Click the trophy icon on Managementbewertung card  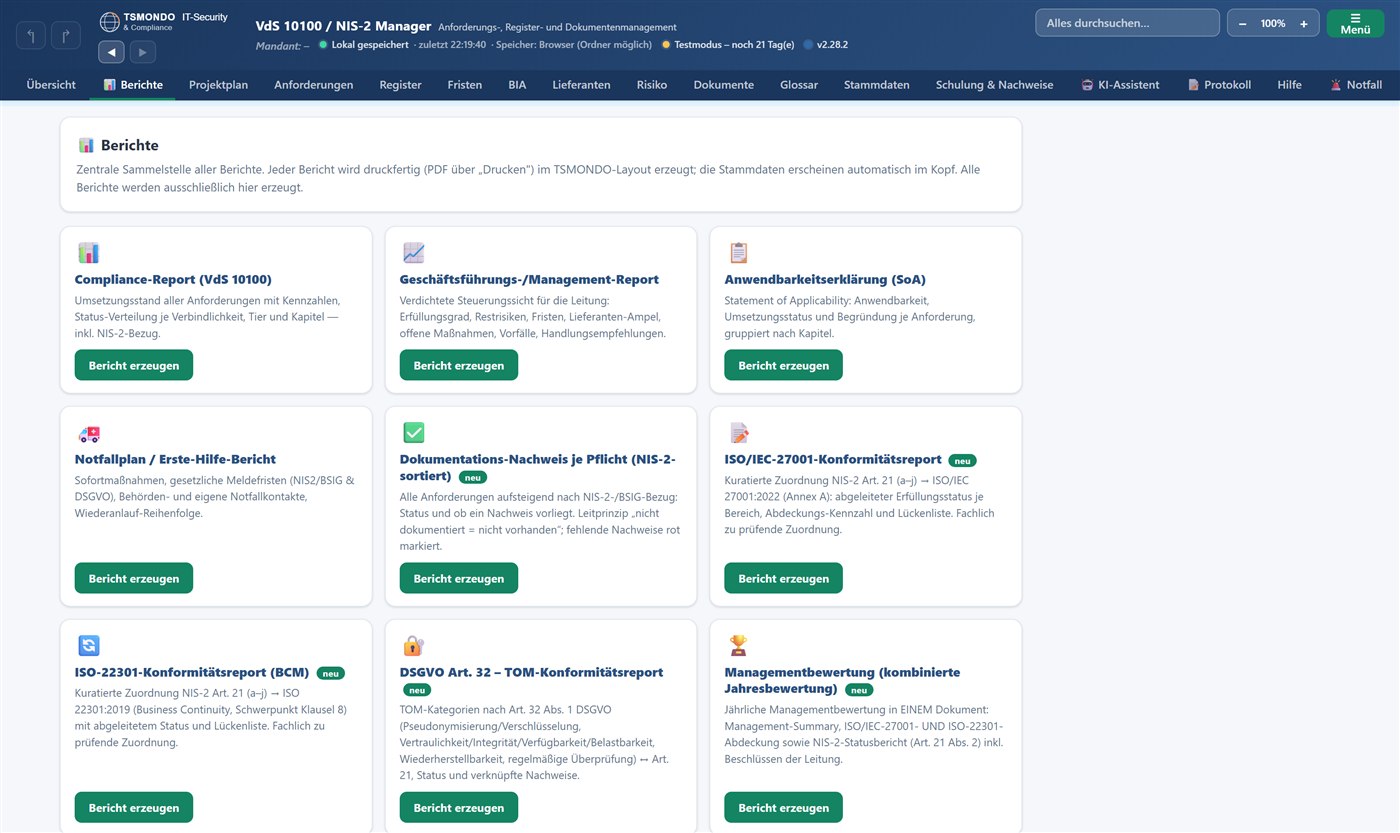739,646
